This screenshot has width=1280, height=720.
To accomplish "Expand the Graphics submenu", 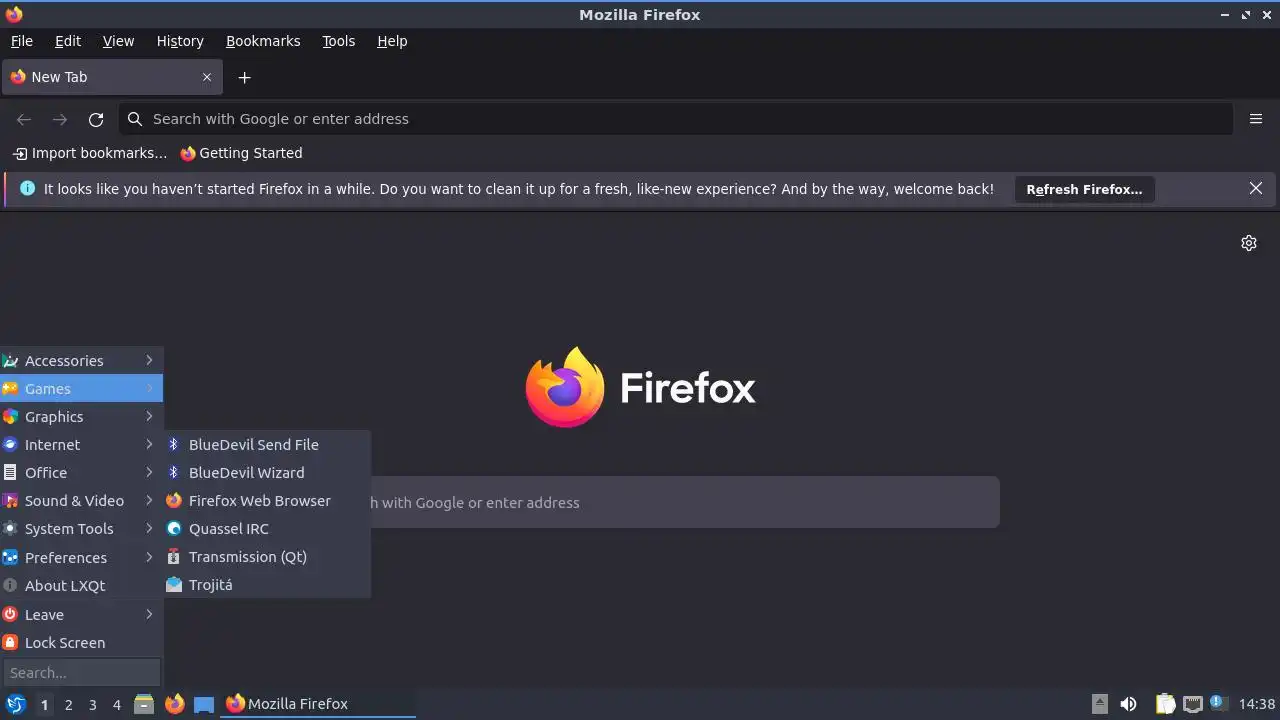I will point(81,417).
